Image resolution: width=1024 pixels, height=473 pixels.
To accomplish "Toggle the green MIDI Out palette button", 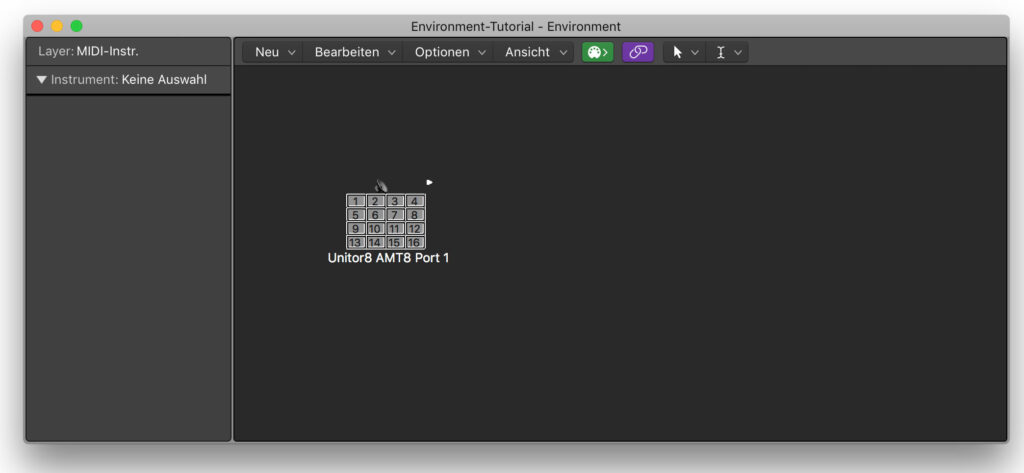I will point(598,52).
